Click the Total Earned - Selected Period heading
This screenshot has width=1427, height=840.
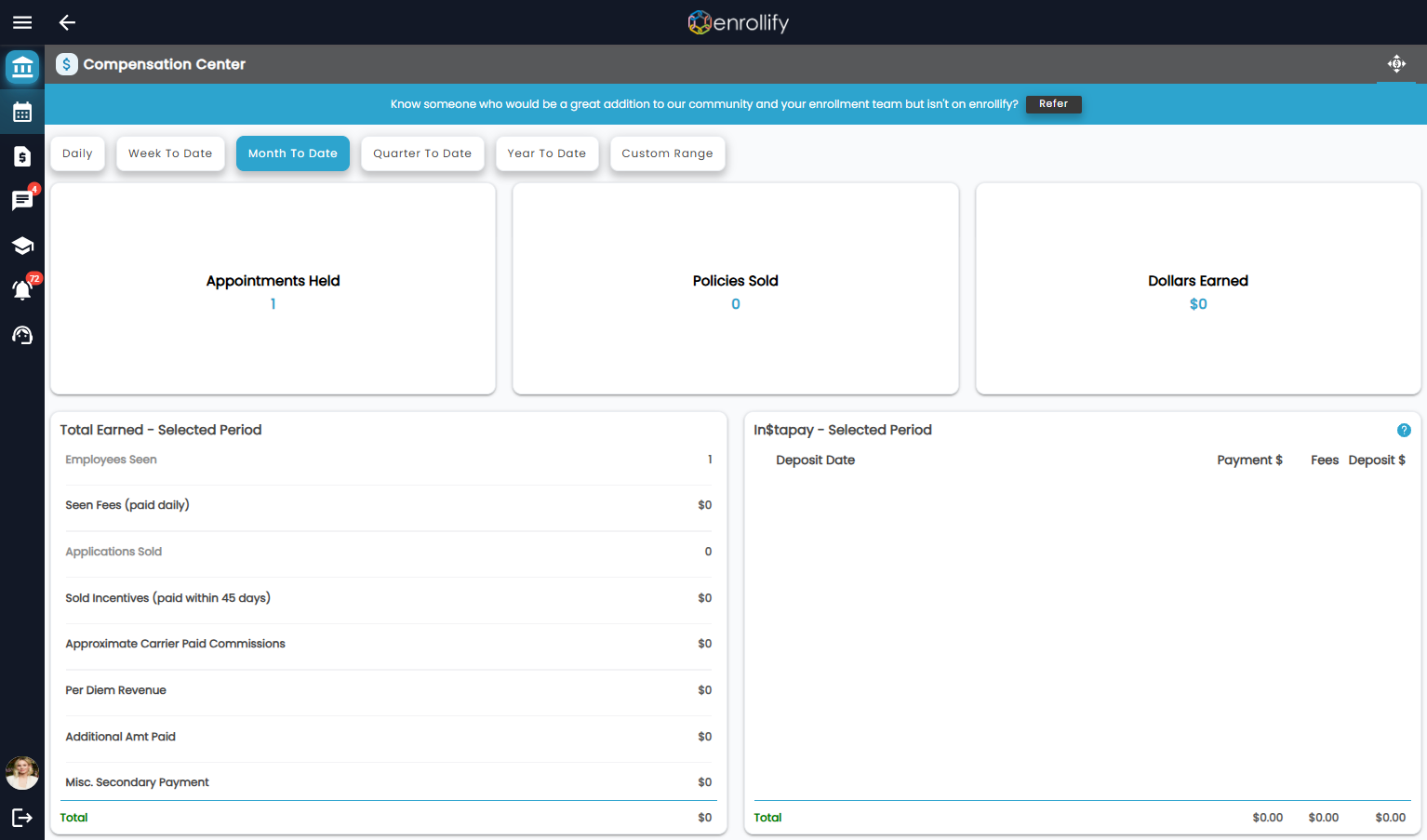pyautogui.click(x=161, y=430)
